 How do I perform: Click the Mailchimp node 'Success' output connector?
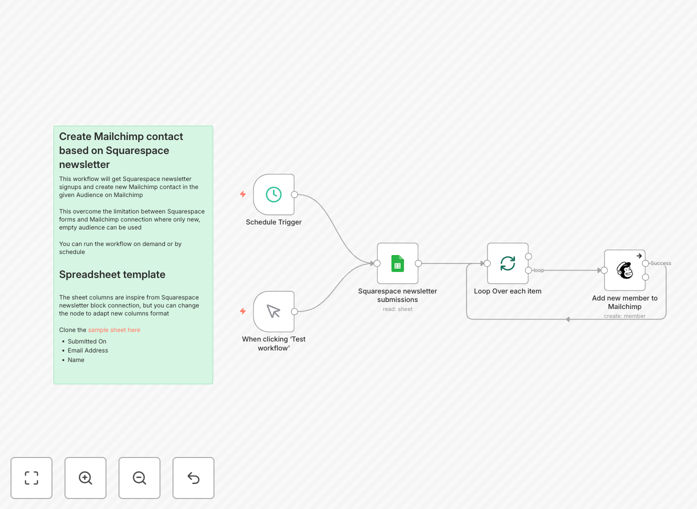coord(645,264)
